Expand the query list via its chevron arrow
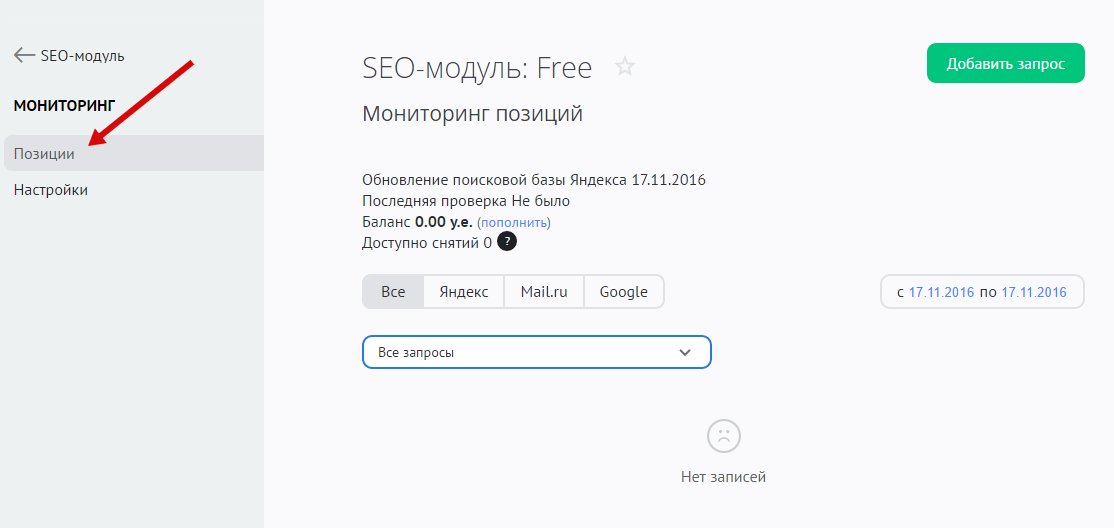The height and width of the screenshot is (528, 1114). 685,352
